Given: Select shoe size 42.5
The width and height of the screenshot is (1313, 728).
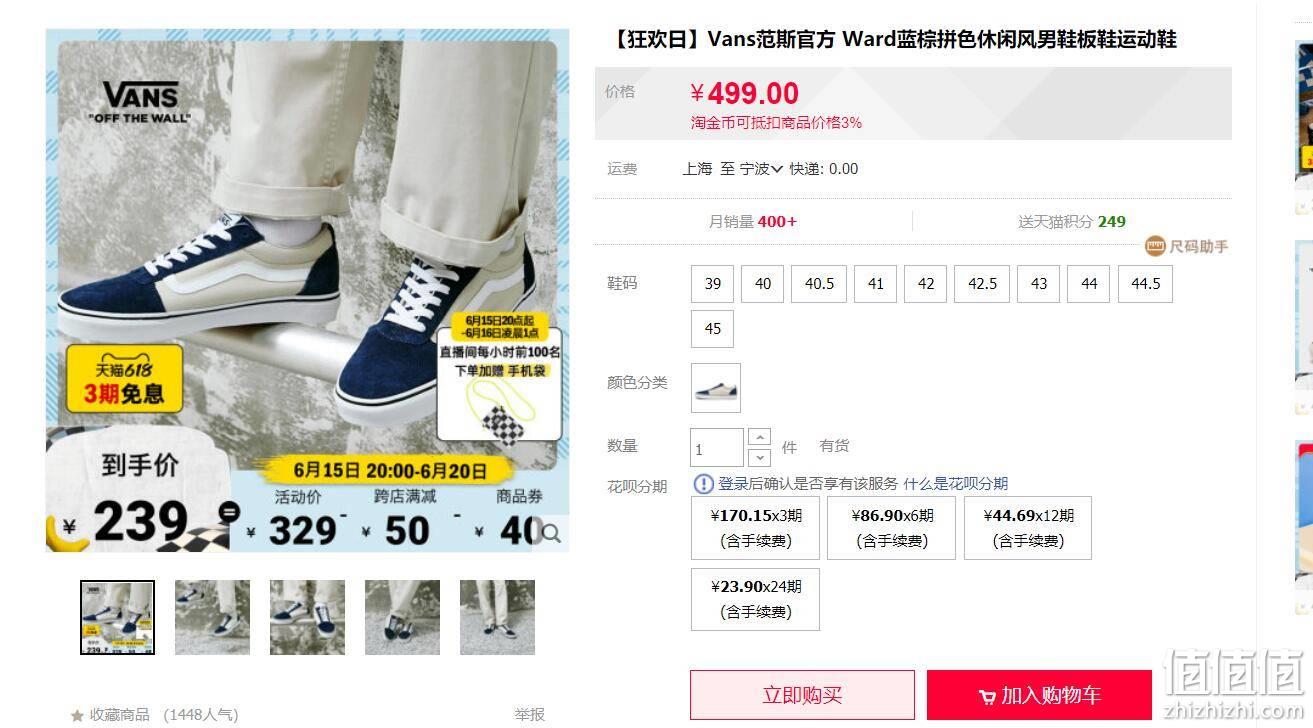Looking at the screenshot, I should click(982, 283).
